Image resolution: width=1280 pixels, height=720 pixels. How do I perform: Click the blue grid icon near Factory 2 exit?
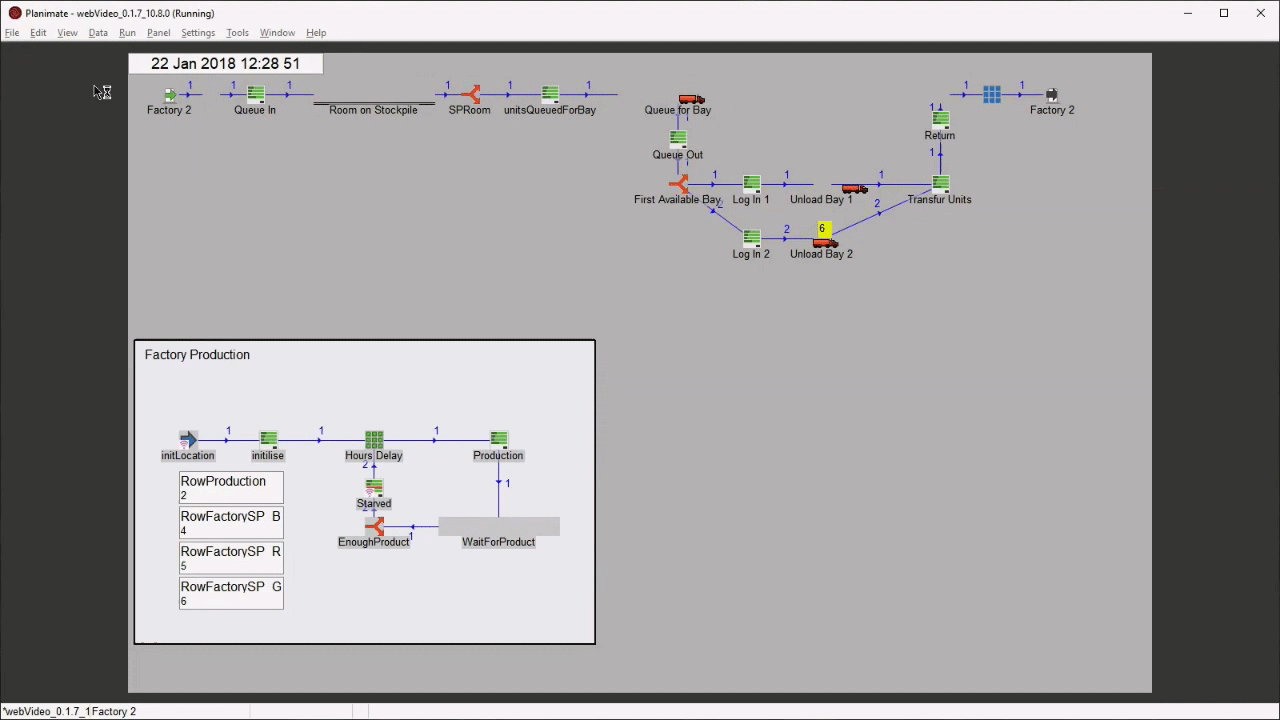(991, 94)
